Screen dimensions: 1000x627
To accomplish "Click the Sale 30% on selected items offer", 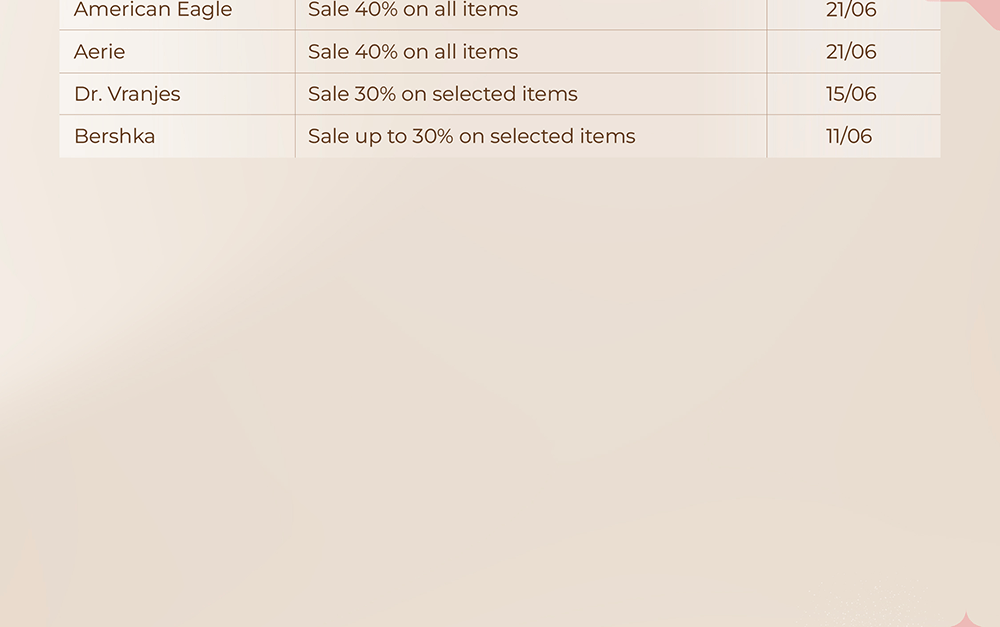I will [x=443, y=94].
